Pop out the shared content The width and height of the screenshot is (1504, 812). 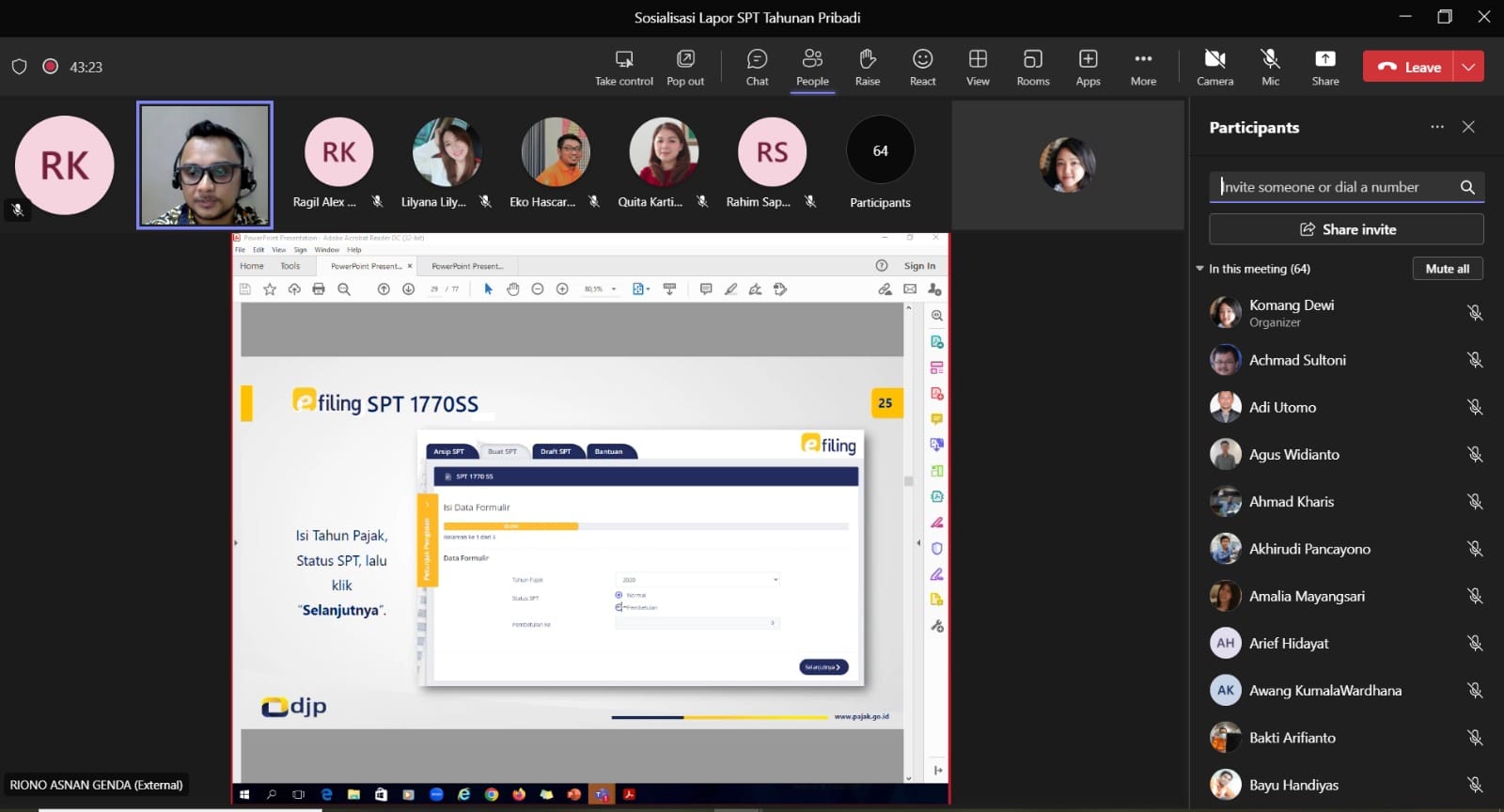[x=685, y=68]
